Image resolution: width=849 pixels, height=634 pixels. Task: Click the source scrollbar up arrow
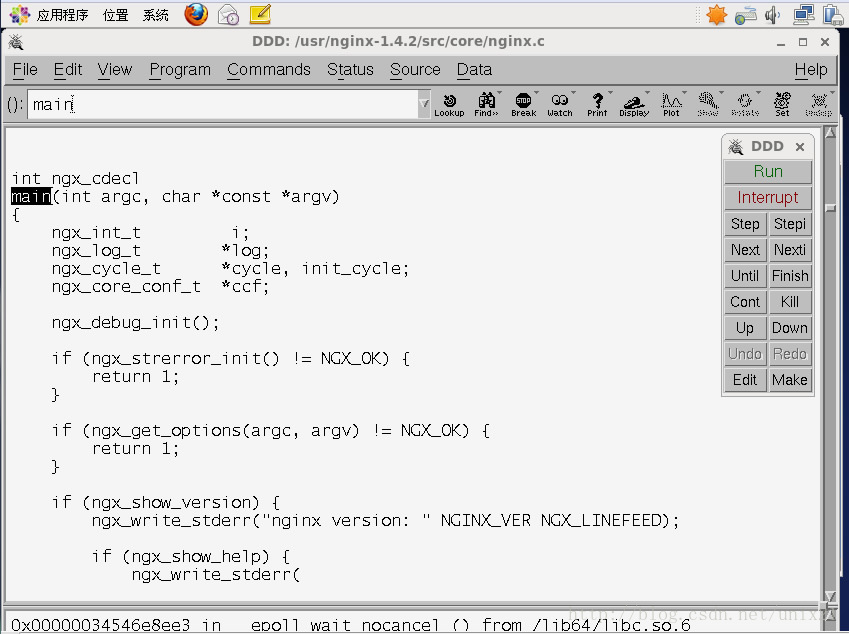[830, 132]
